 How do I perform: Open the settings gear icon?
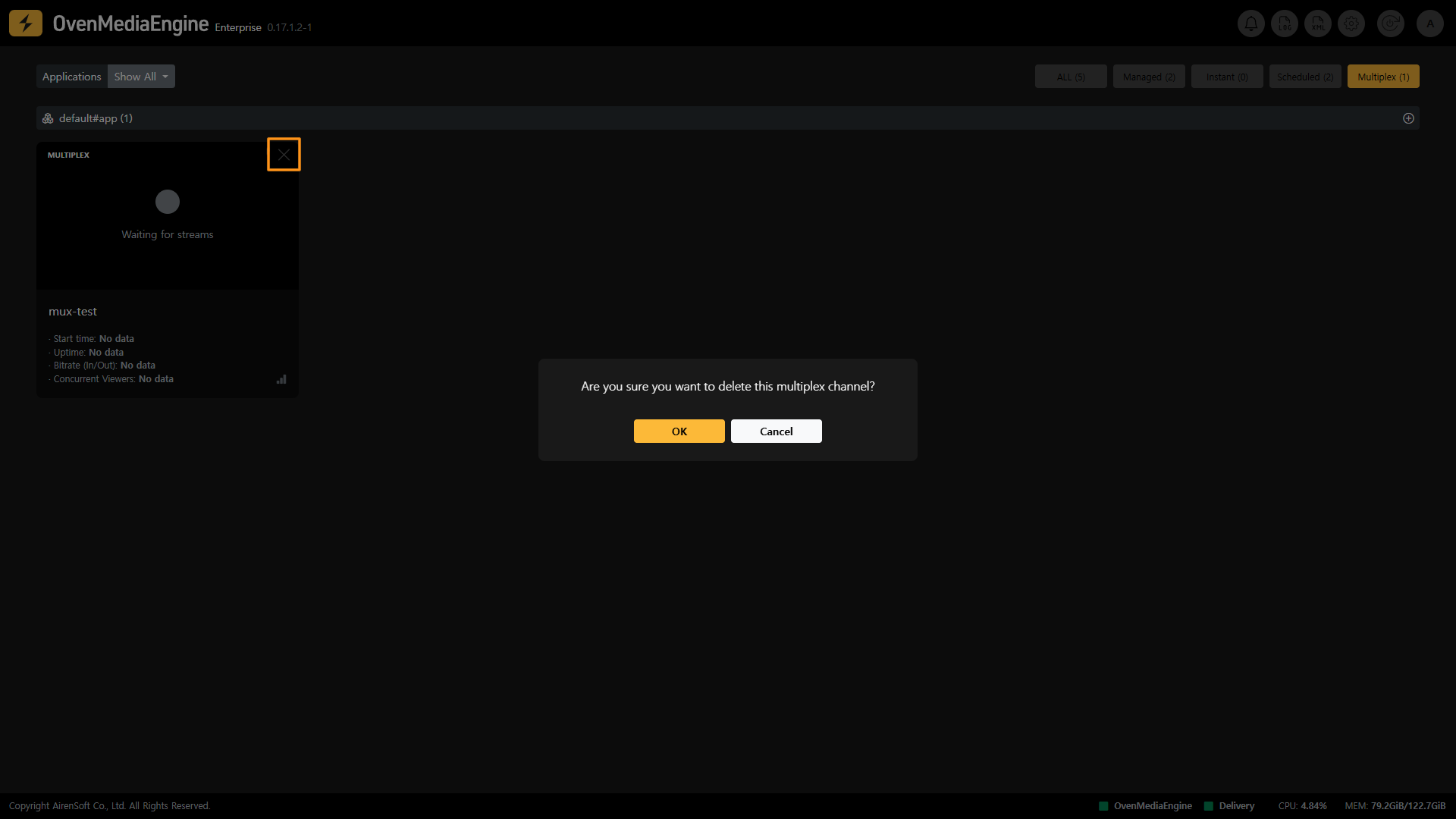pyautogui.click(x=1351, y=24)
